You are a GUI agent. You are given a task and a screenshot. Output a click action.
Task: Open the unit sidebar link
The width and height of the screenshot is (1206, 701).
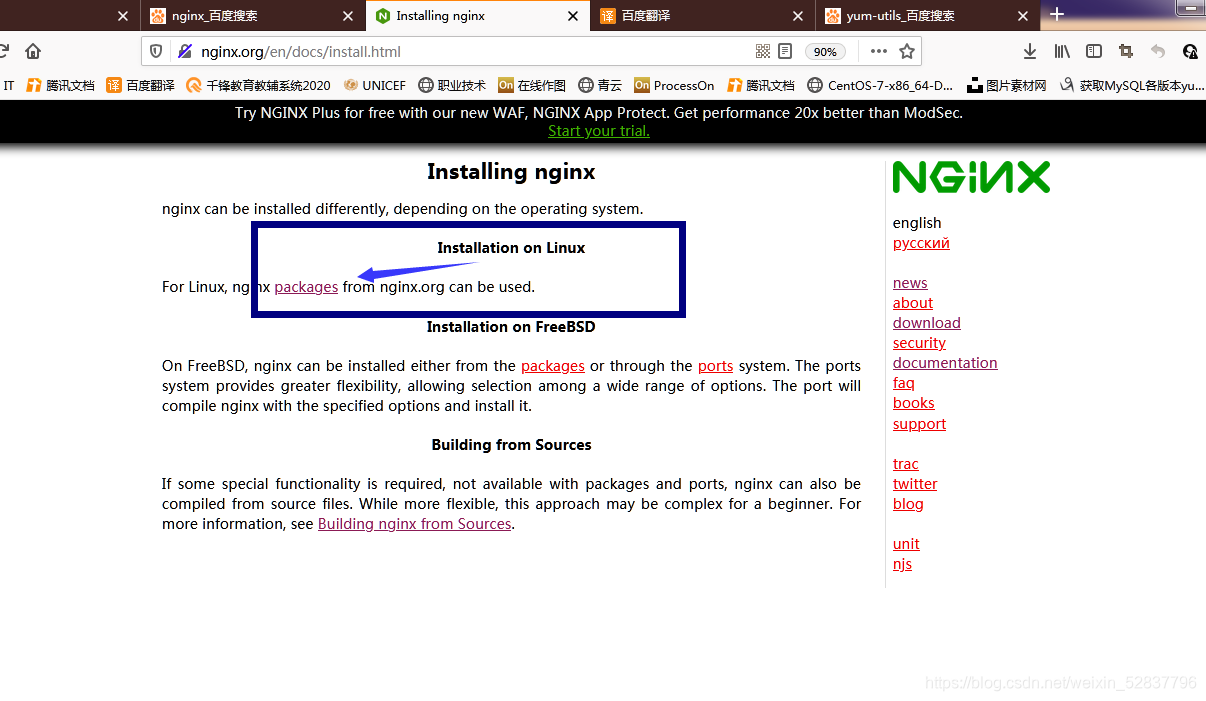[x=906, y=544]
